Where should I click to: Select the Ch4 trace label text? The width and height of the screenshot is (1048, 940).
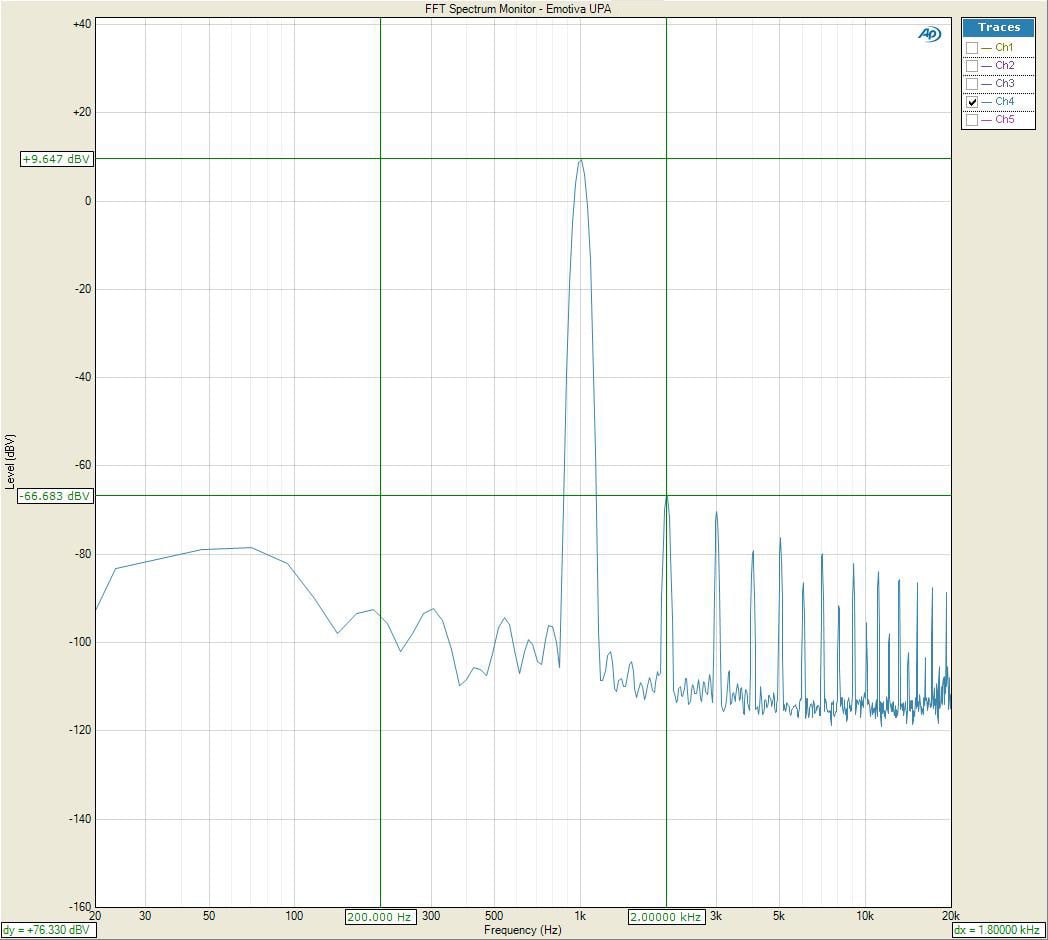click(x=1004, y=102)
